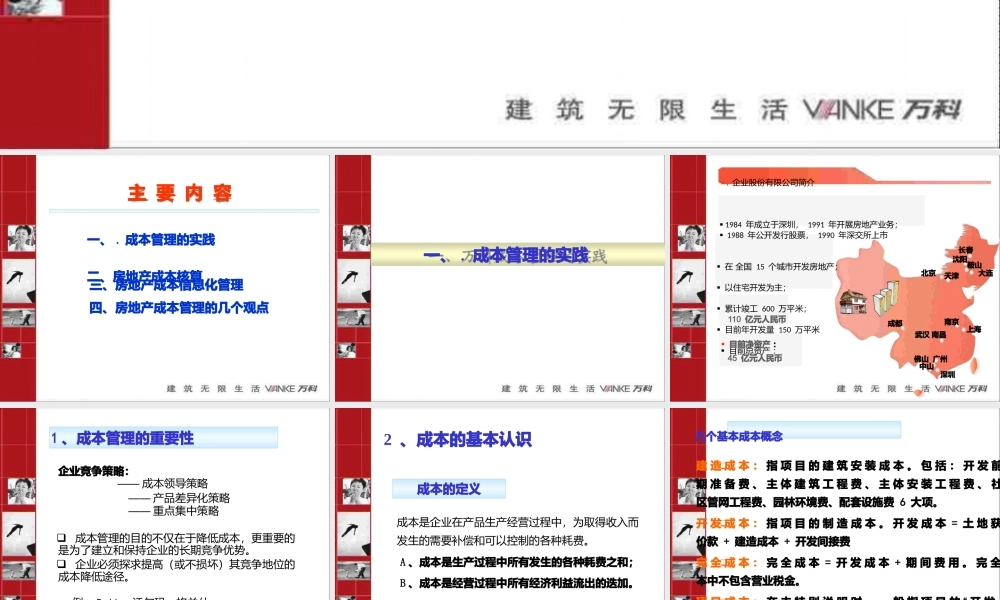Click the 建造成本 orange term
This screenshot has height=600, width=1000.
point(727,466)
